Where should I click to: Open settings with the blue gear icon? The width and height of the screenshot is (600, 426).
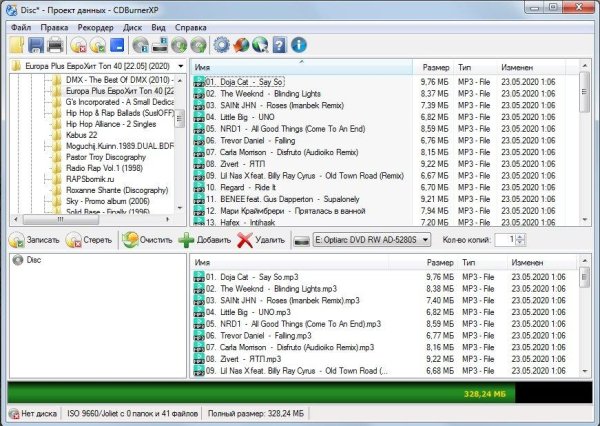[x=222, y=45]
